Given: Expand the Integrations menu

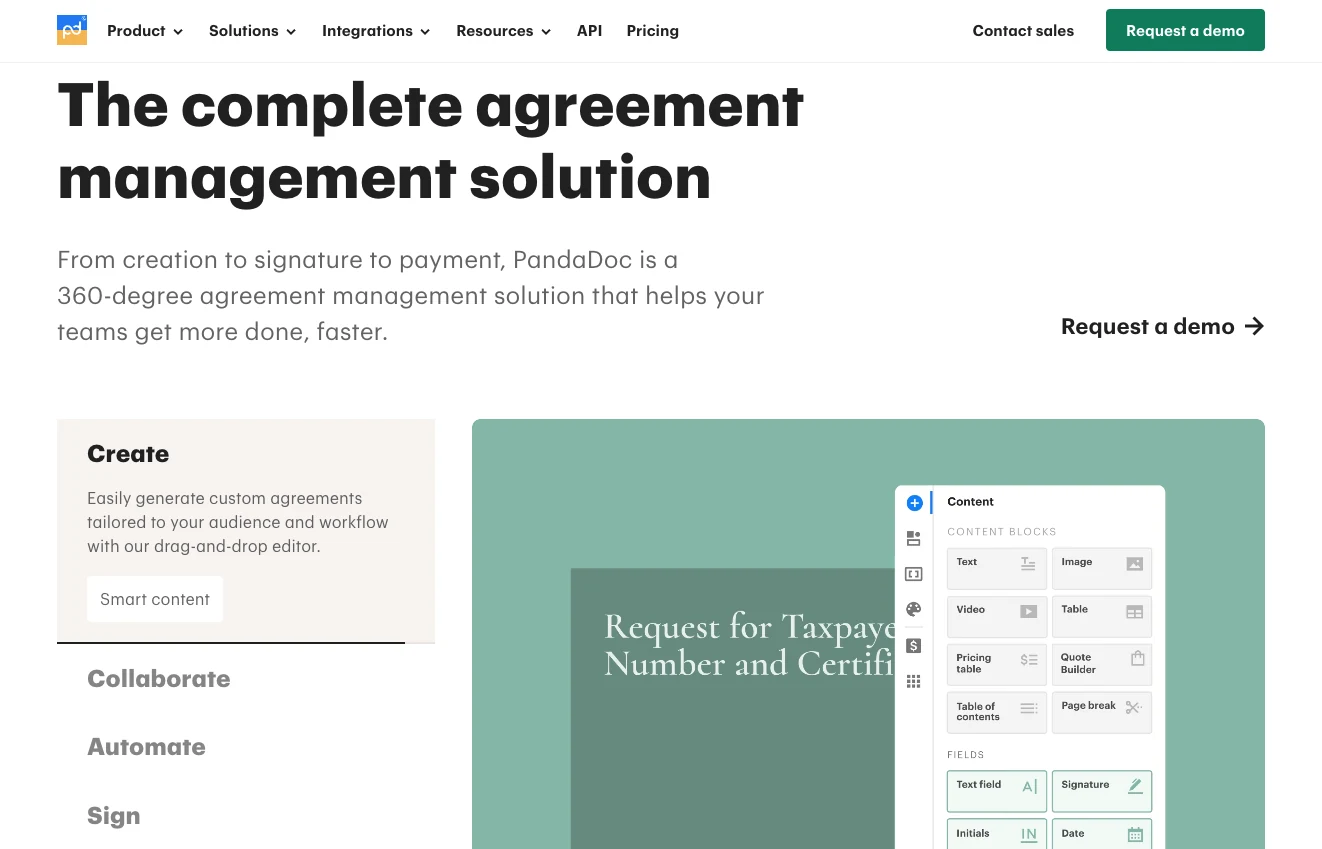Looking at the screenshot, I should point(376,31).
